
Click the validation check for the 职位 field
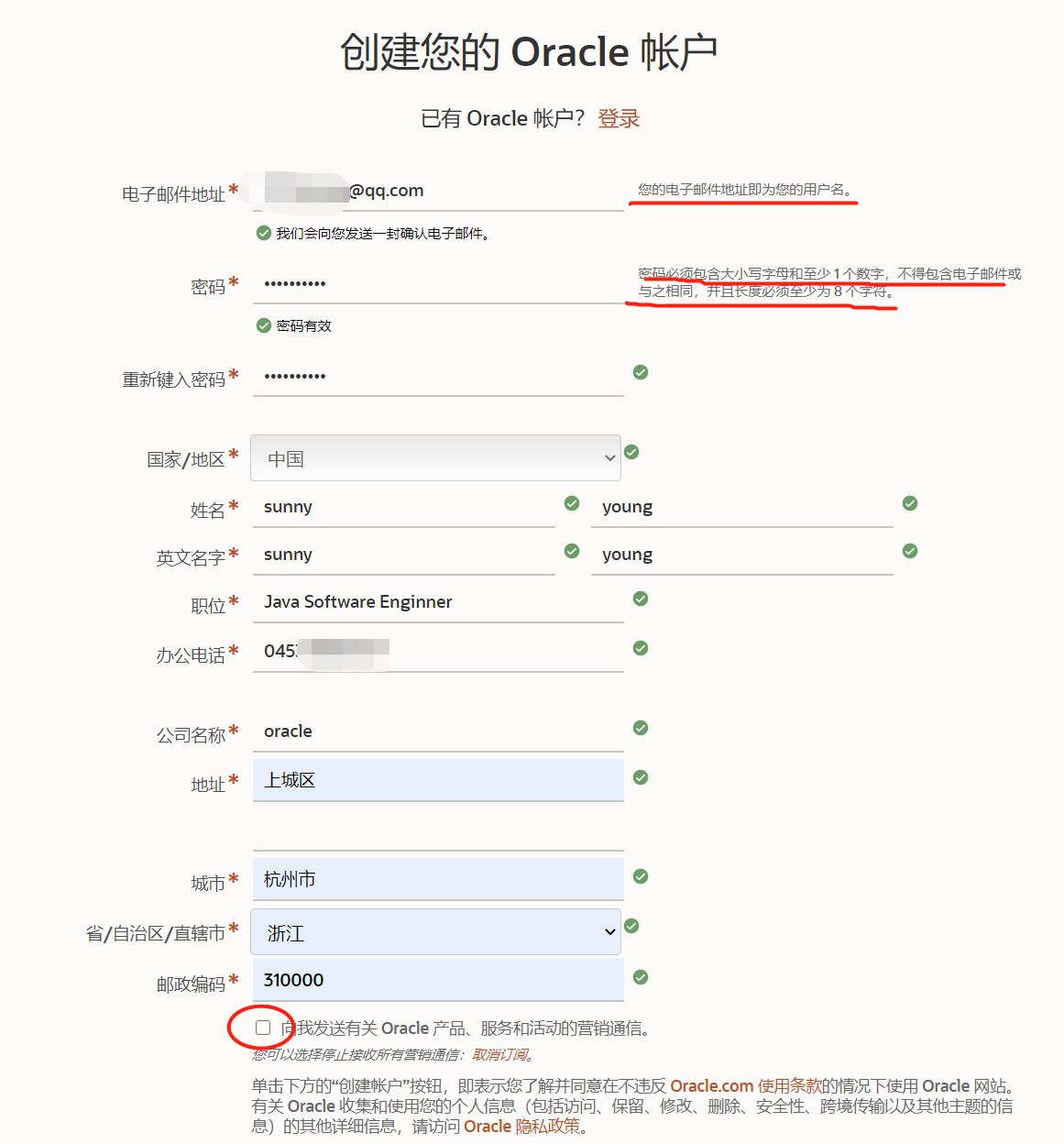(x=641, y=599)
